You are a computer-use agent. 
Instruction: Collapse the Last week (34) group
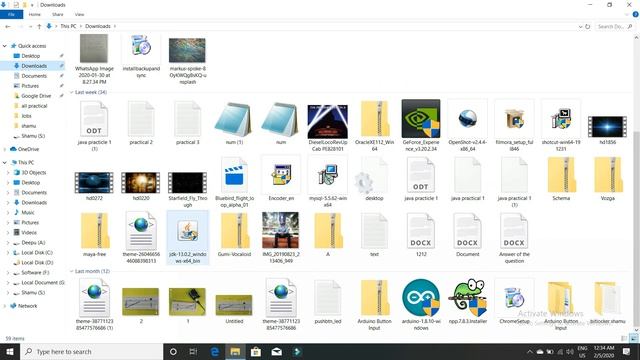tap(72, 92)
